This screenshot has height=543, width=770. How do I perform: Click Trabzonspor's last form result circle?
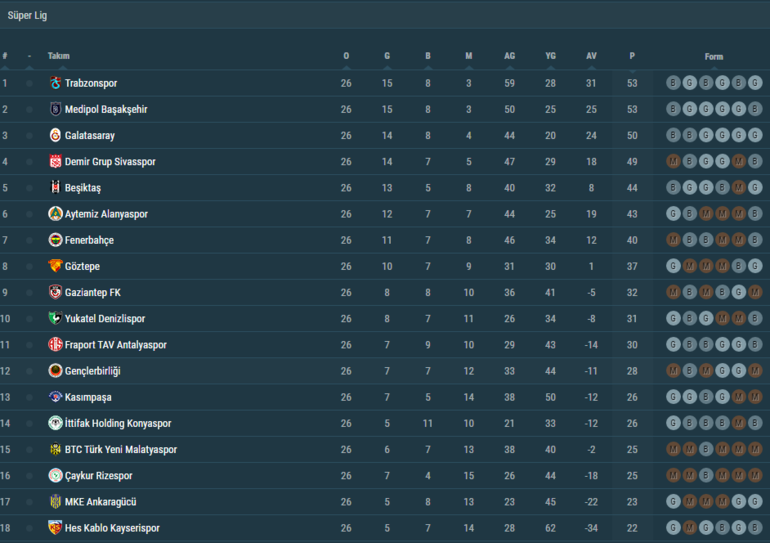755,83
